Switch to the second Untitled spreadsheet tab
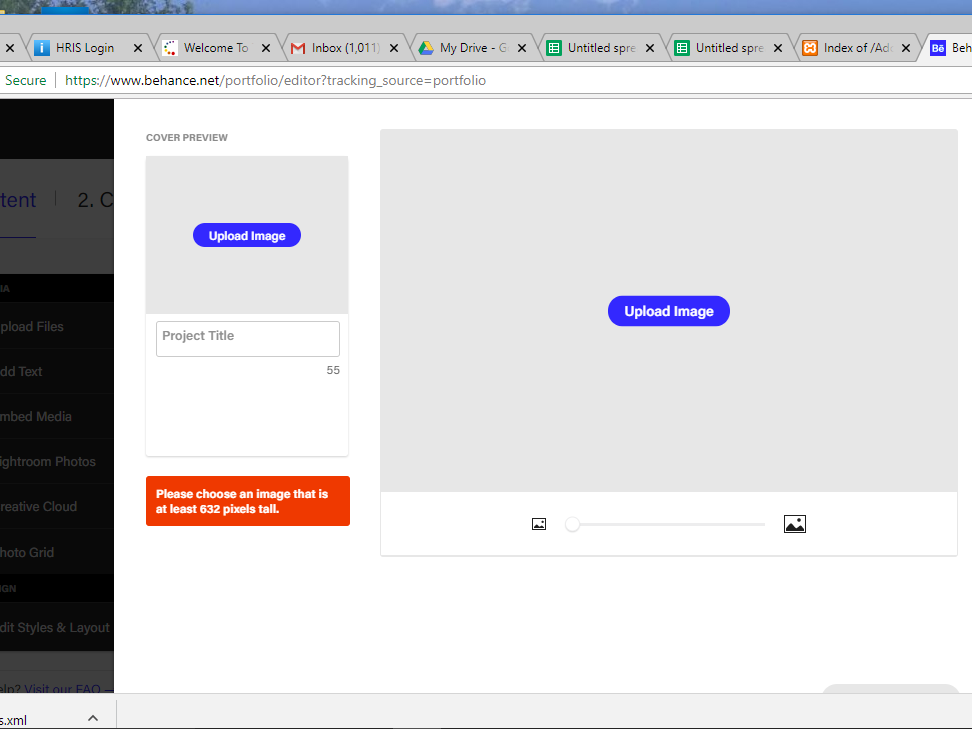Screen dimensions: 972x729 click(x=728, y=48)
